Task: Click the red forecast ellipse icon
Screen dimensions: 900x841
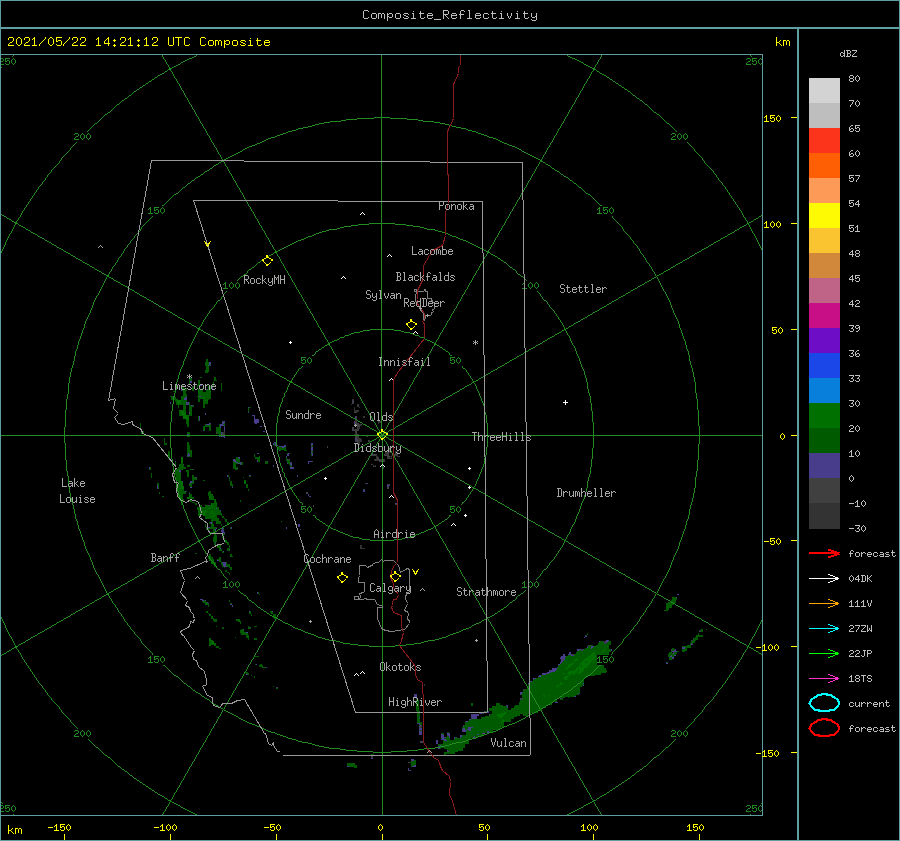Action: click(x=824, y=728)
